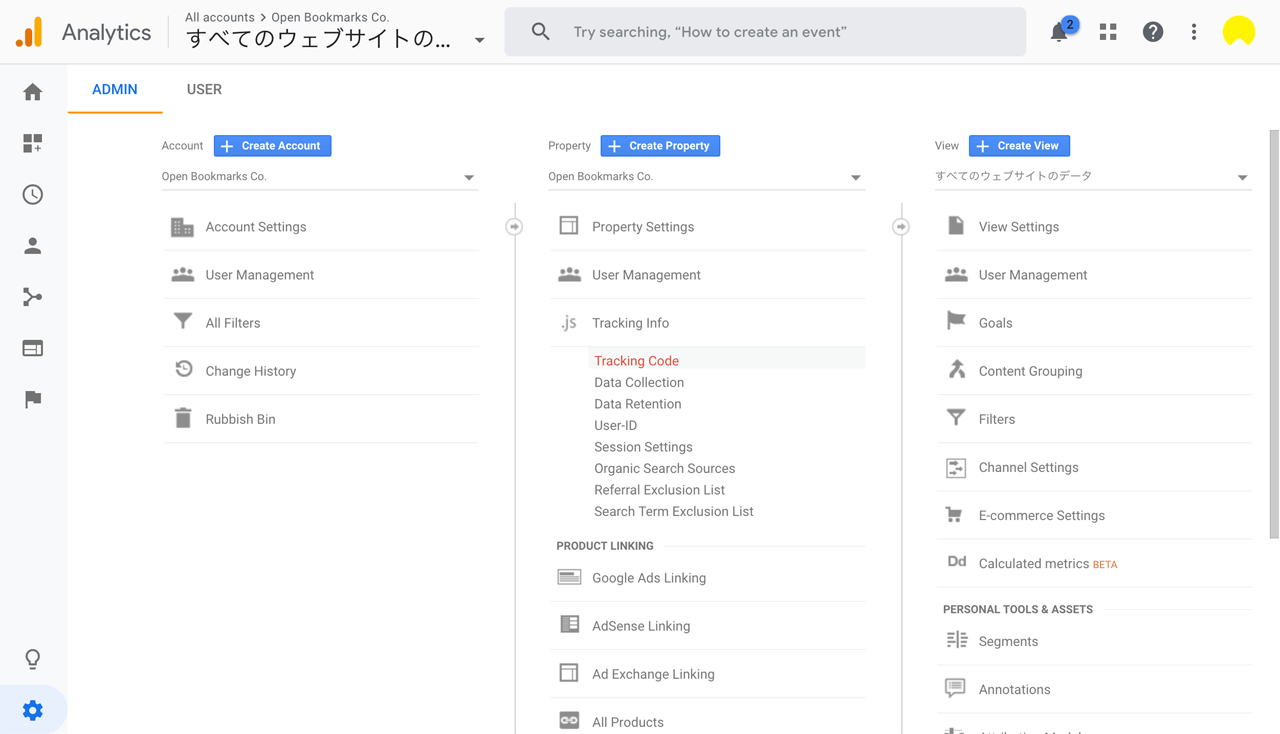Viewport: 1280px width, 734px height.
Task: Click the Annotations speech bubble icon
Action: pyautogui.click(x=955, y=689)
